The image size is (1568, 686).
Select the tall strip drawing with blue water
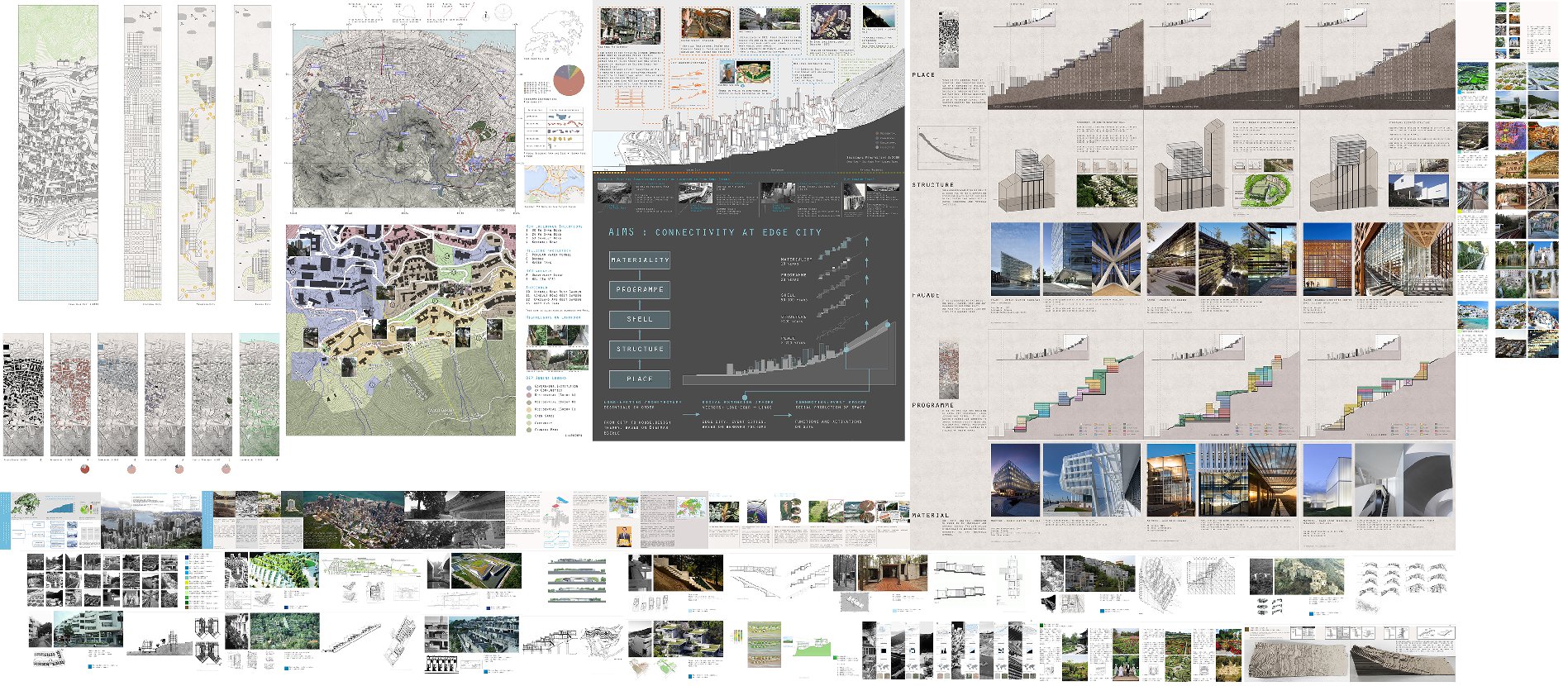point(58,154)
